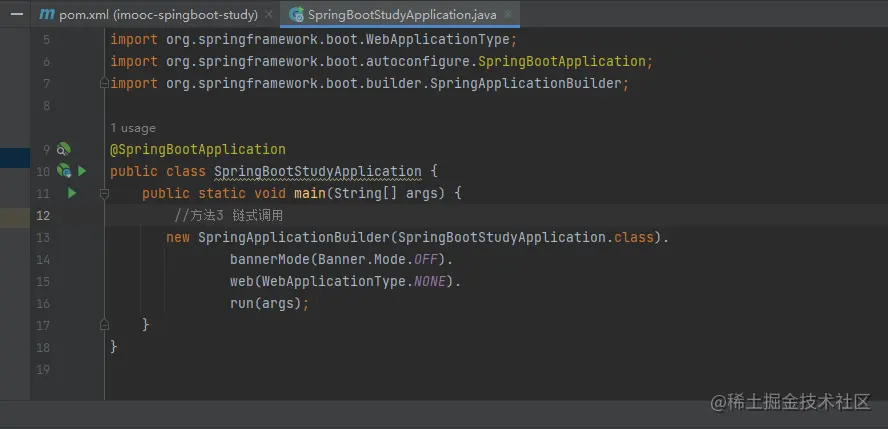
Task: Click the 'web' method call on line 15
Action: [242, 281]
